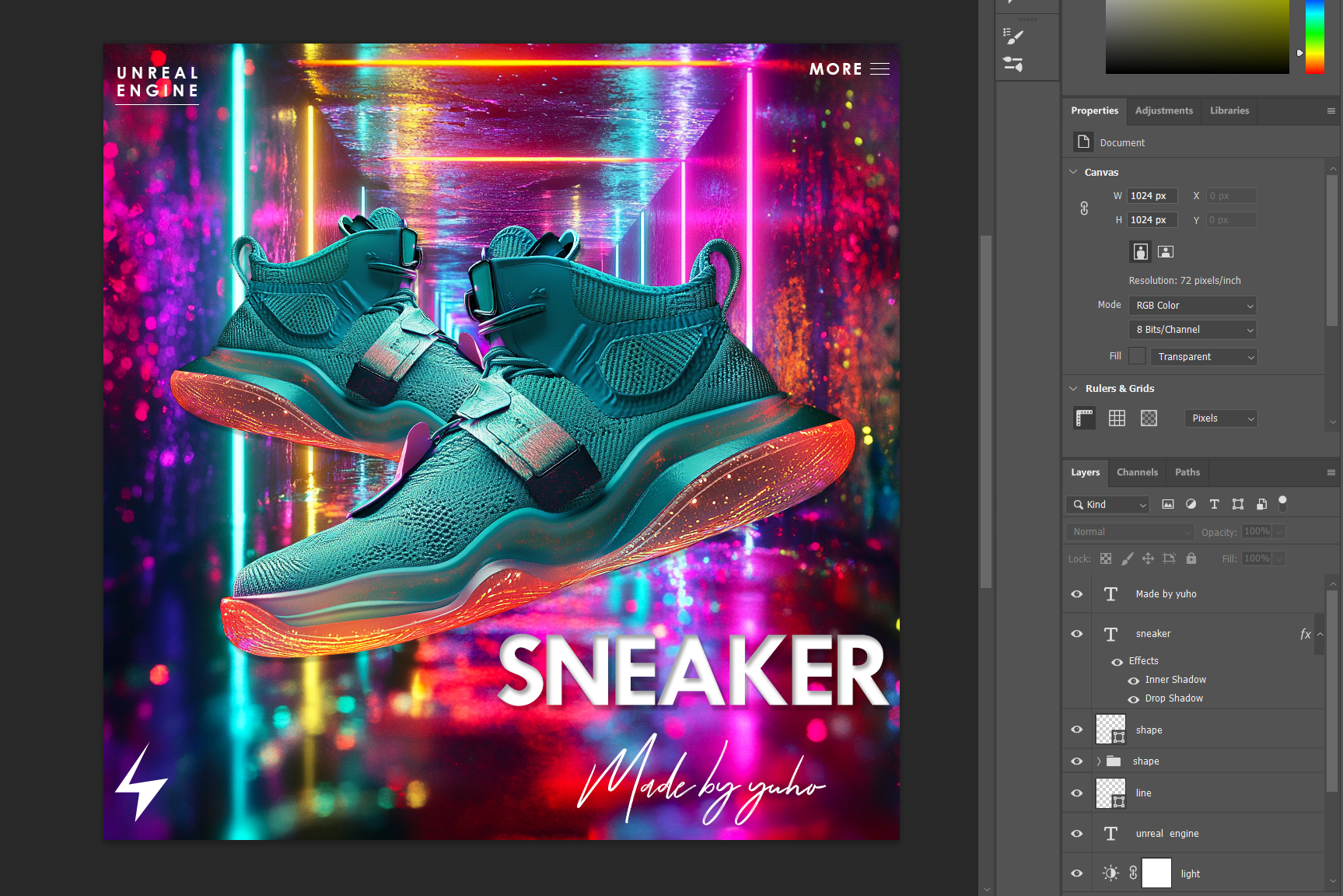Viewport: 1343px width, 896px height.
Task: Switch to the Libraries tab
Action: 1229,110
